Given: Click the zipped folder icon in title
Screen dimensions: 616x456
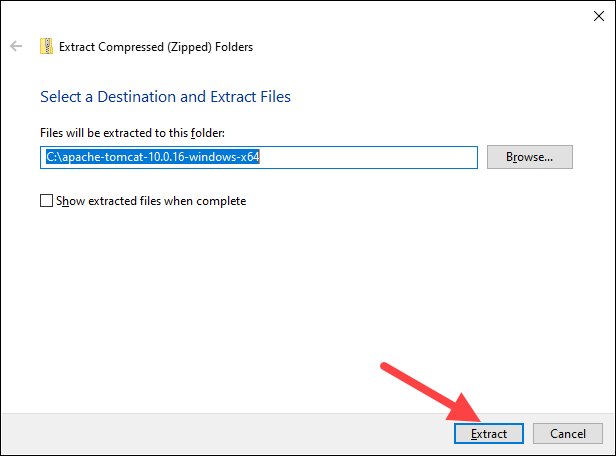Looking at the screenshot, I should coord(46,46).
